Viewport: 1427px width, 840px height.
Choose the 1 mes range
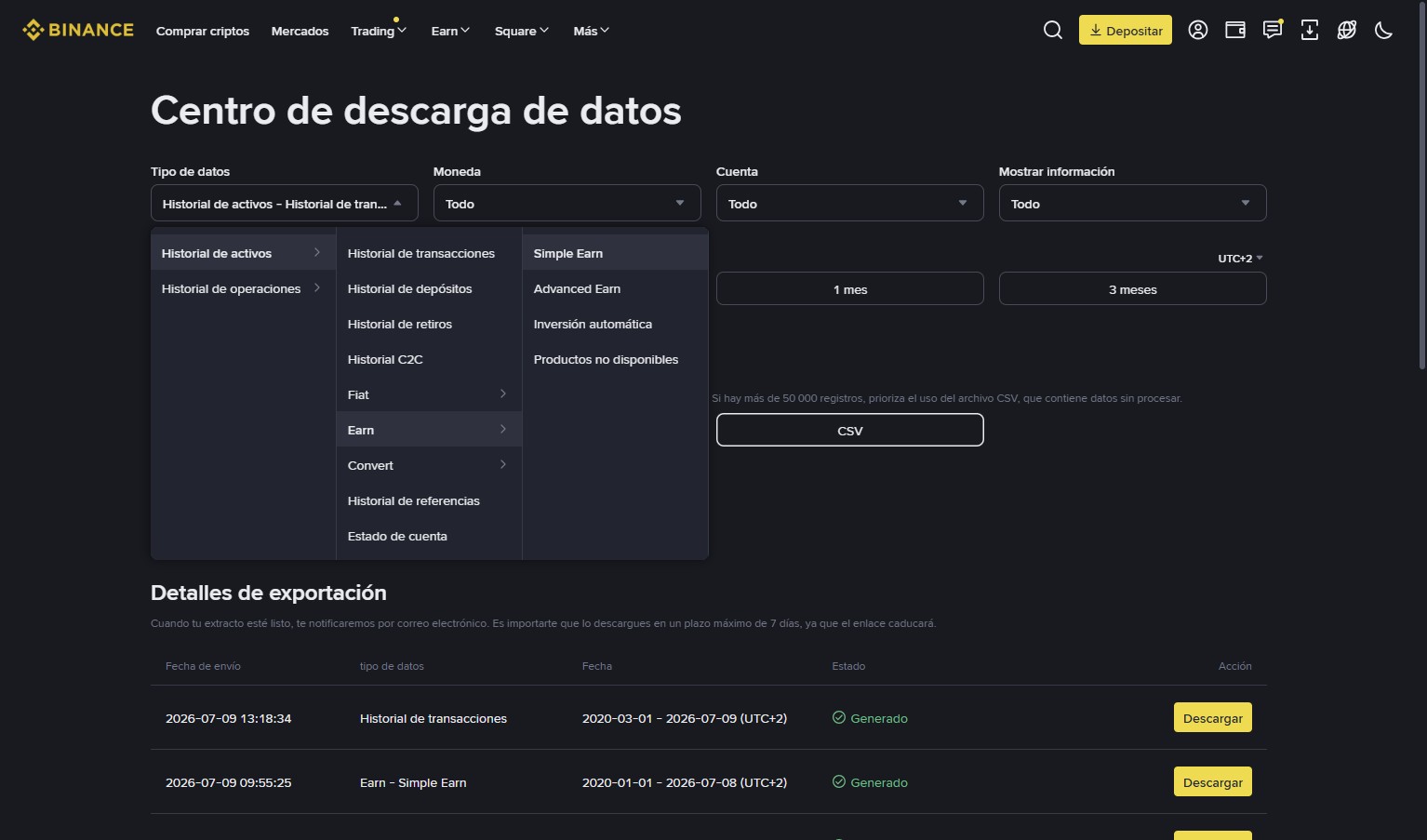(850, 288)
